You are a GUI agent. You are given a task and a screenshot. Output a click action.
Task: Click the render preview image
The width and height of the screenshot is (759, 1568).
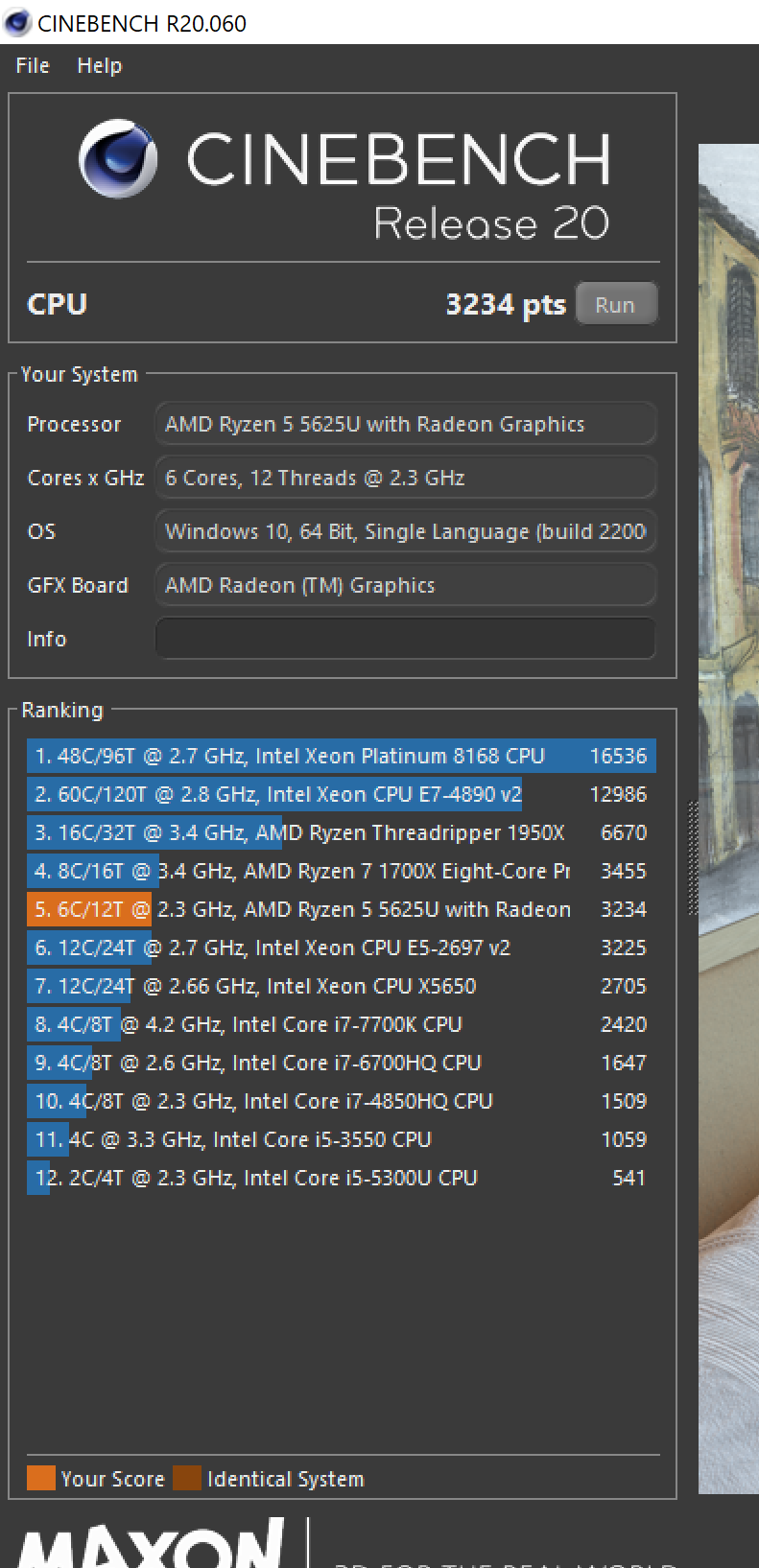728,818
